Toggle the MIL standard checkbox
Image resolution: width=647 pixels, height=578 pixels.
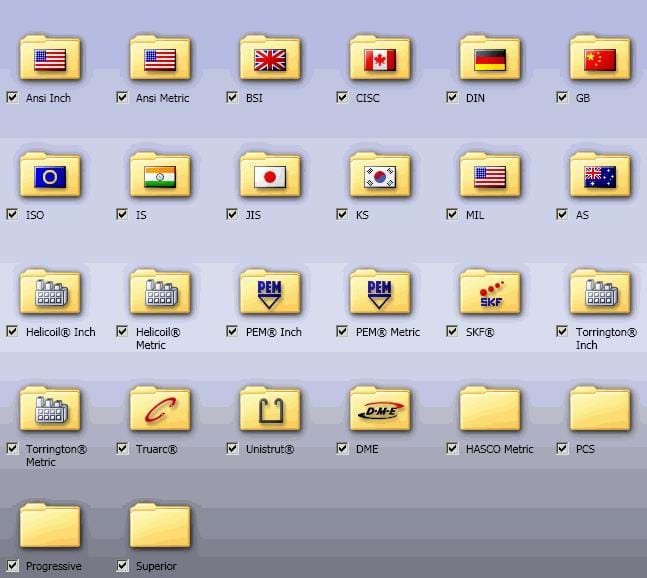point(452,215)
